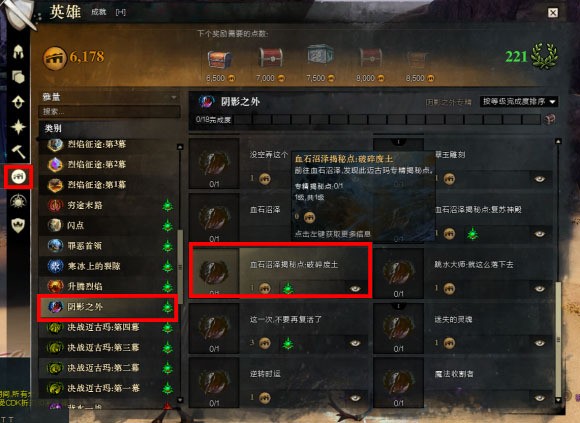Click the 6,500 point reward chest
The image size is (580, 423).
(x=220, y=60)
